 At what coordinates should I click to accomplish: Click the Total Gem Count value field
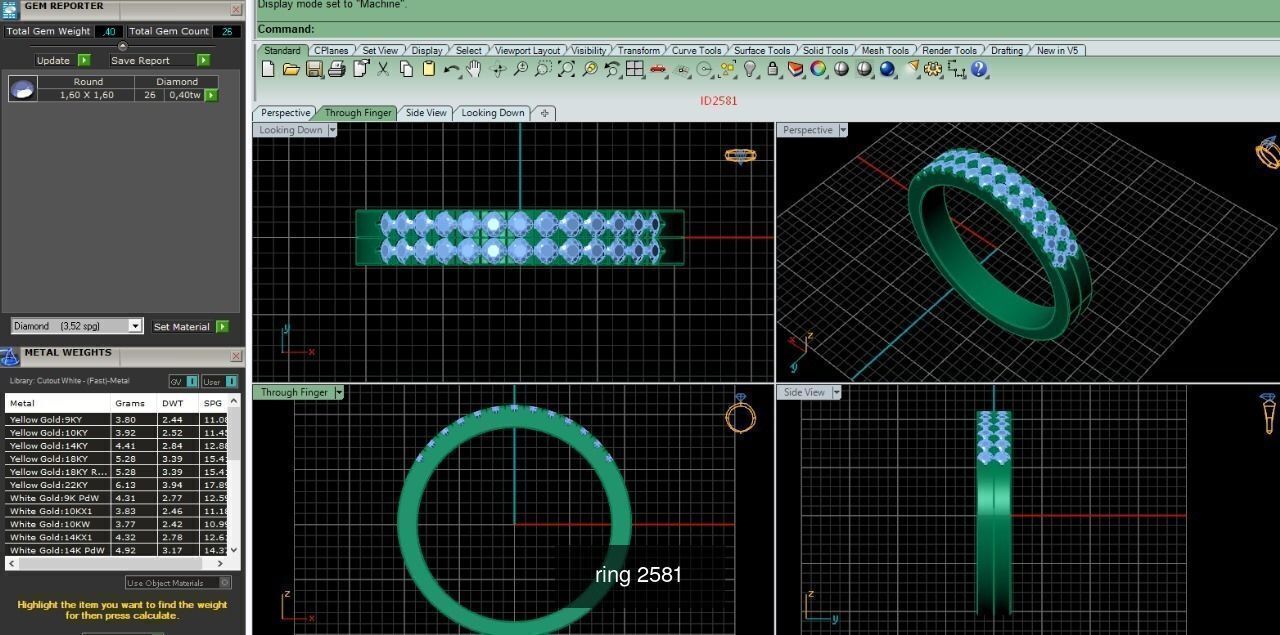225,31
